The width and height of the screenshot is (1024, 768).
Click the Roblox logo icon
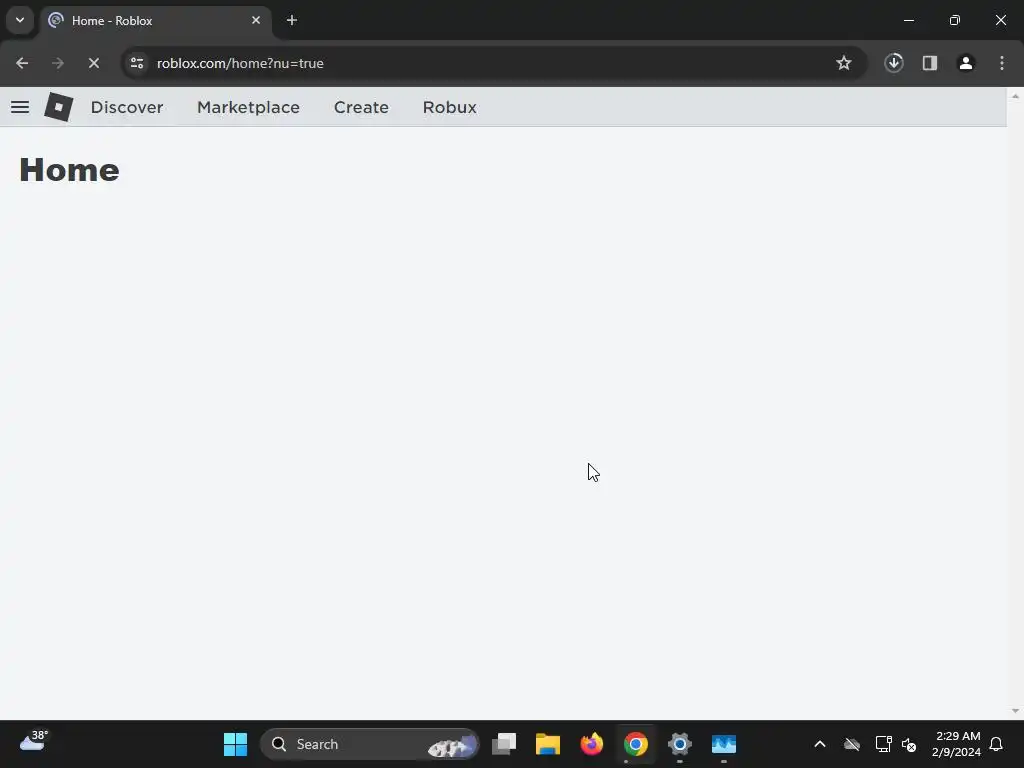59,106
